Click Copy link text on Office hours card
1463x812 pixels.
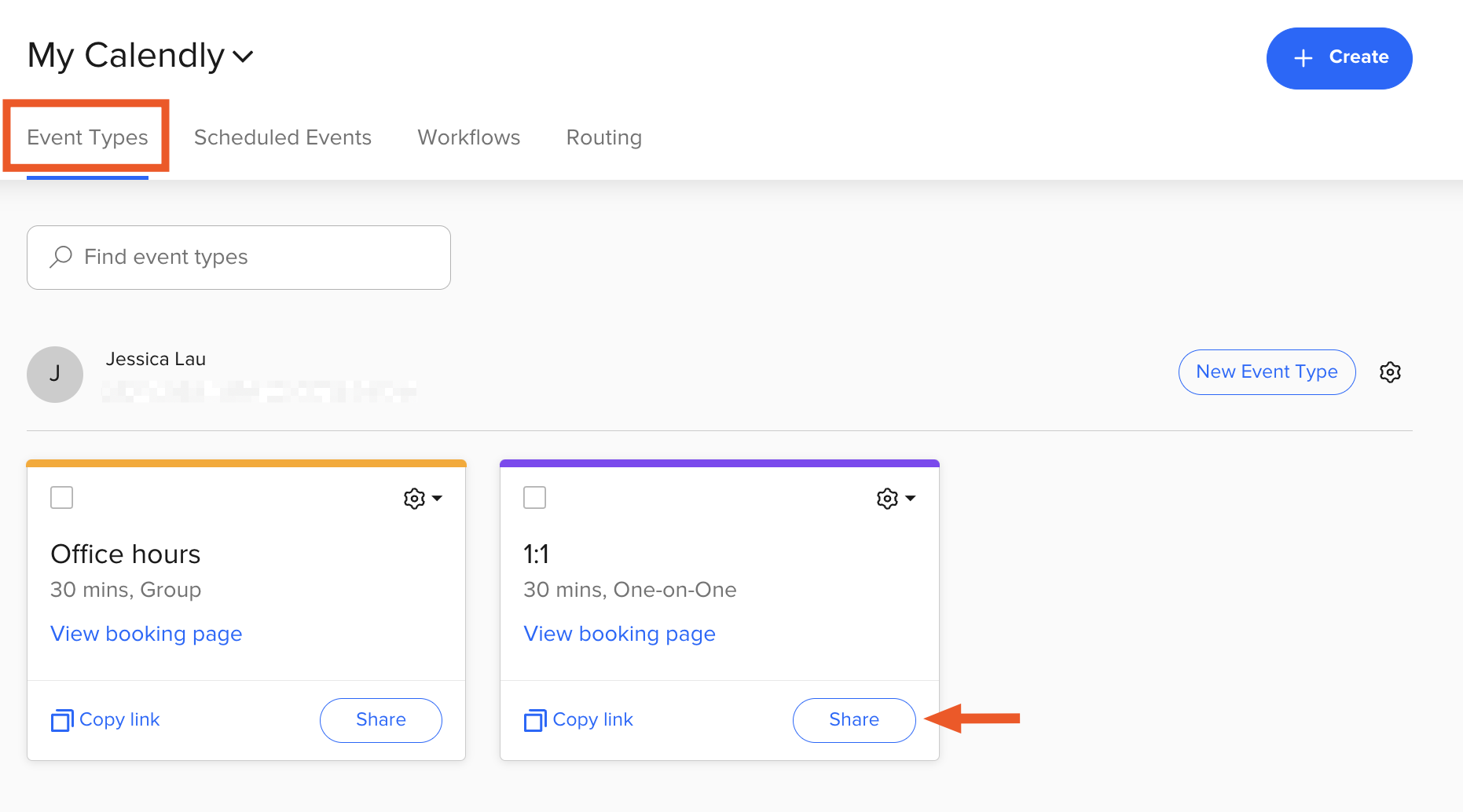coord(119,719)
